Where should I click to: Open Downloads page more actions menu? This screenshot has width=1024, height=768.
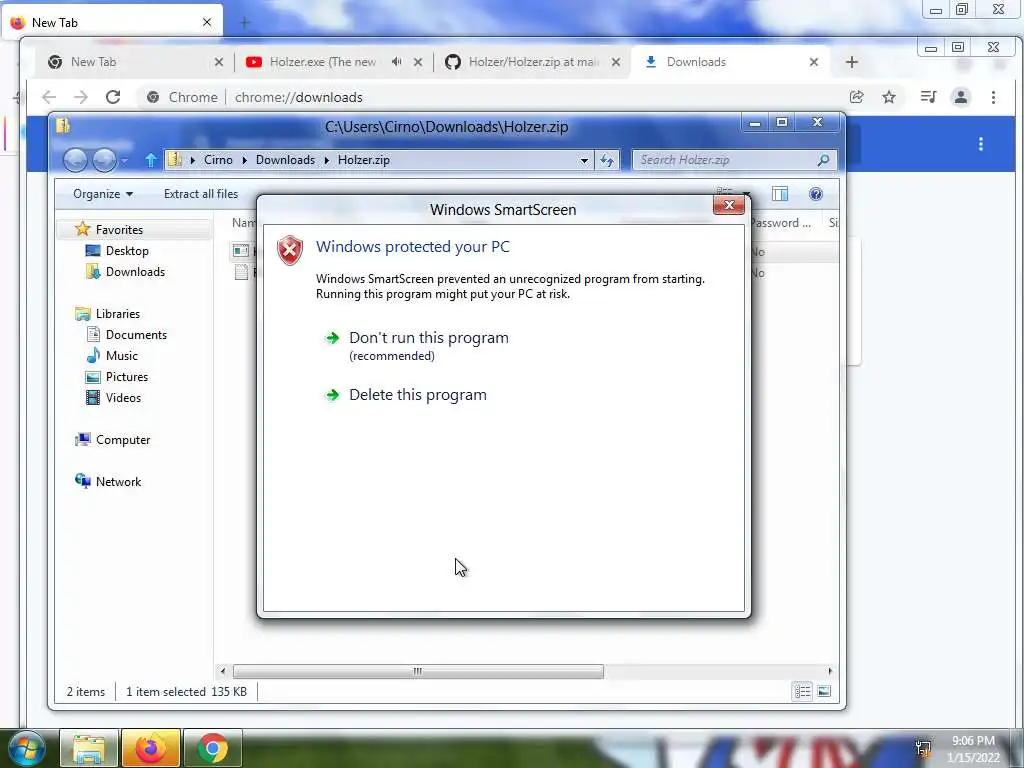(x=981, y=144)
